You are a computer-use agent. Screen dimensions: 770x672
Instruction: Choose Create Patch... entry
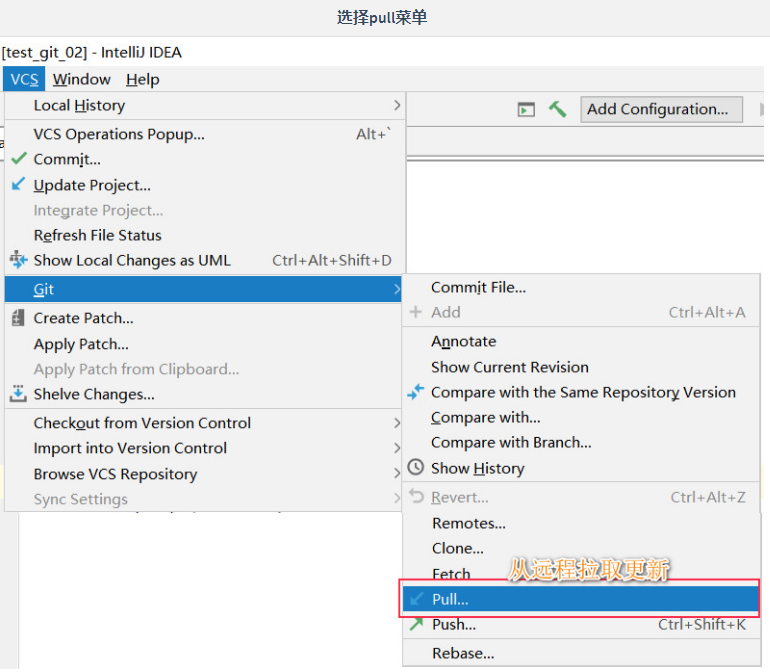pyautogui.click(x=203, y=318)
